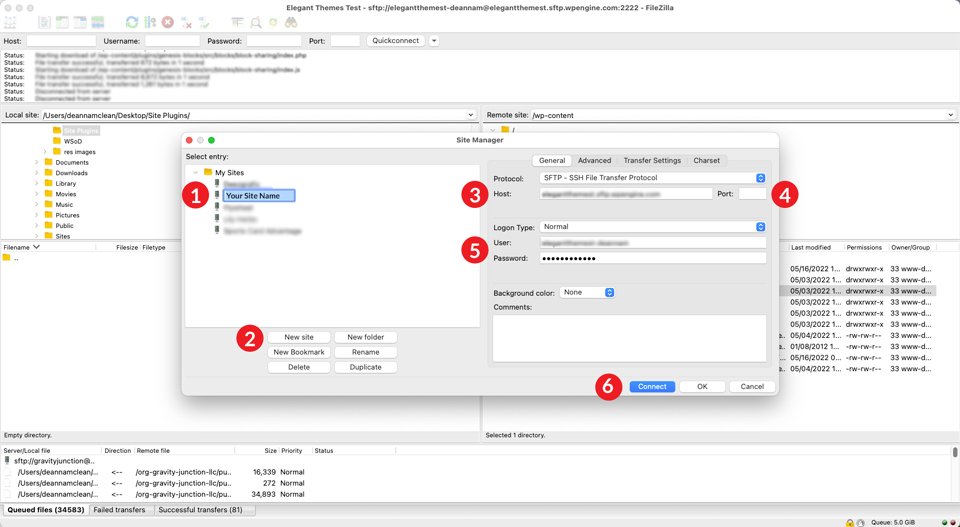Open the Failed transfers tab
This screenshot has height=527, width=960.
pyautogui.click(x=121, y=510)
